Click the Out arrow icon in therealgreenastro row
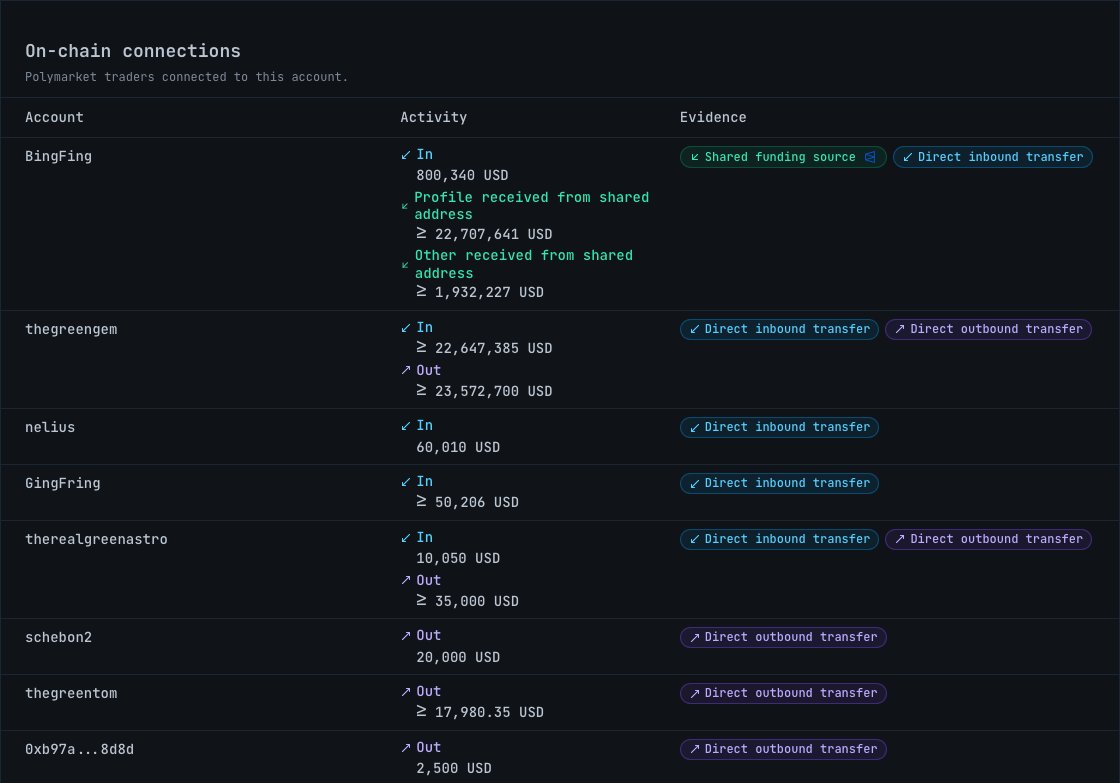Image resolution: width=1120 pixels, height=783 pixels. (x=406, y=580)
